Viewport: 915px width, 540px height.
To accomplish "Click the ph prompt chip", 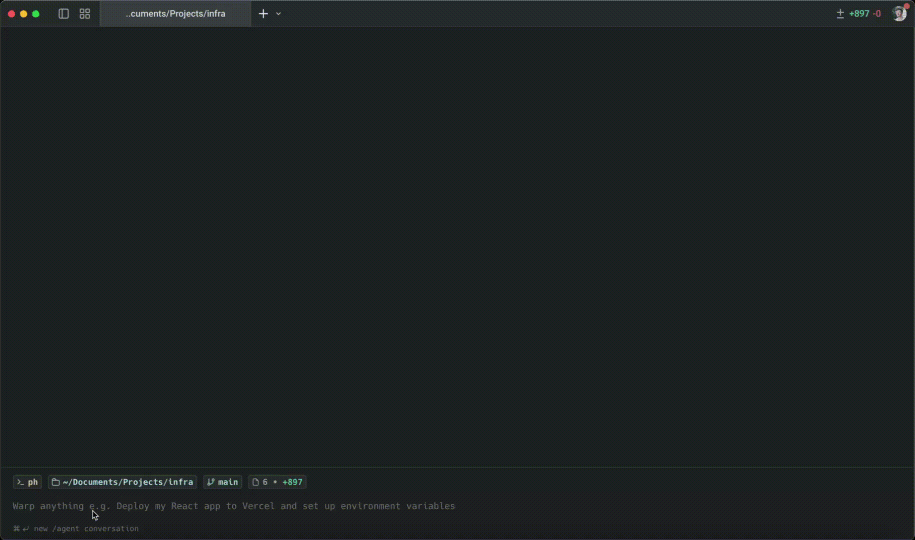I will 27,482.
